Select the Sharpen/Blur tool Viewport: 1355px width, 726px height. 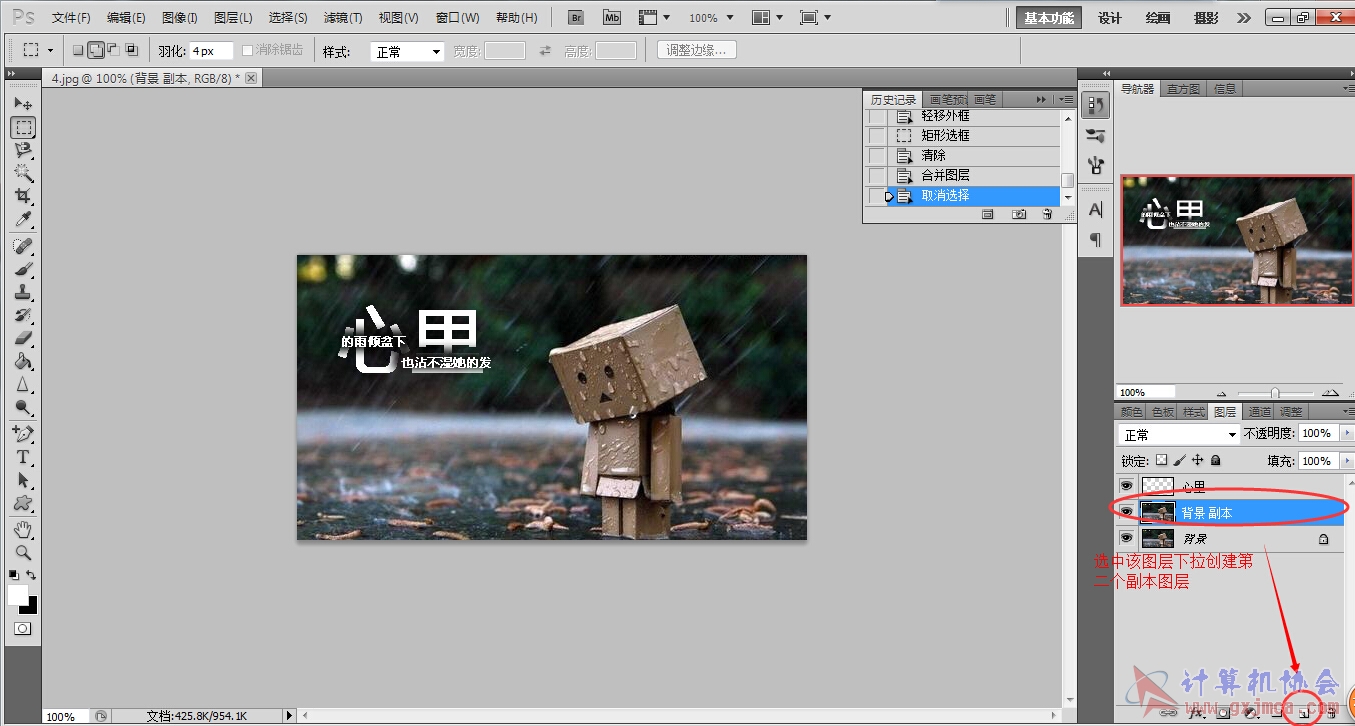23,384
